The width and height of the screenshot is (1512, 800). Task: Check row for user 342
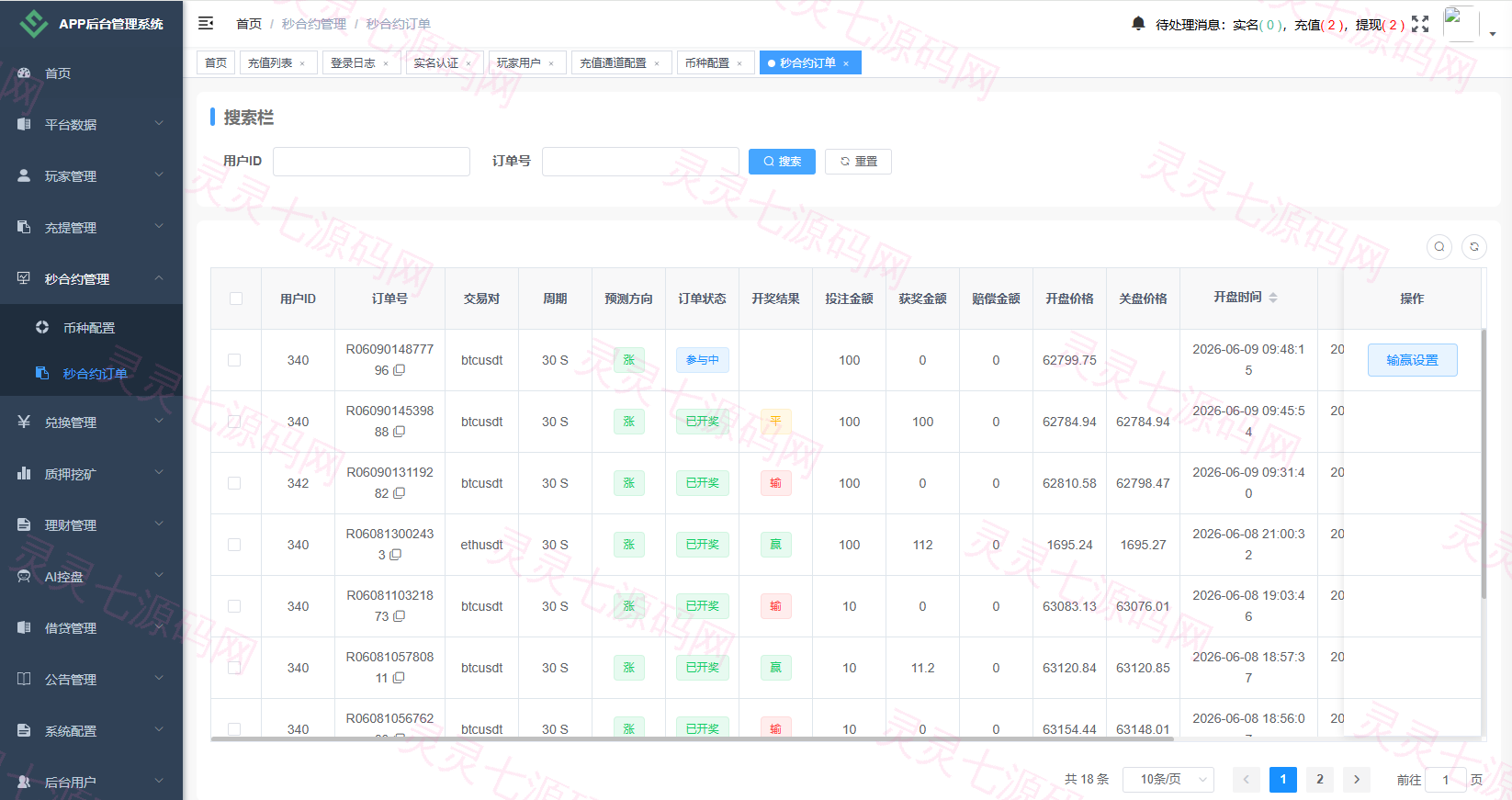tap(235, 483)
